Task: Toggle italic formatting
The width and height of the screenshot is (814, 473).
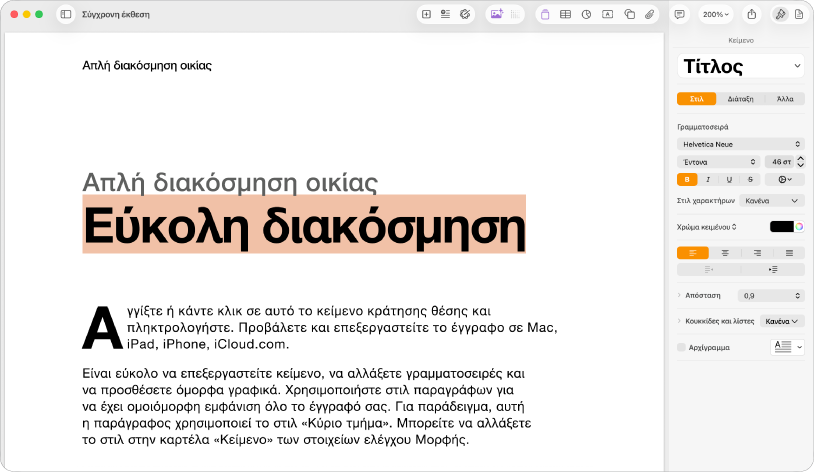Action: [x=708, y=180]
